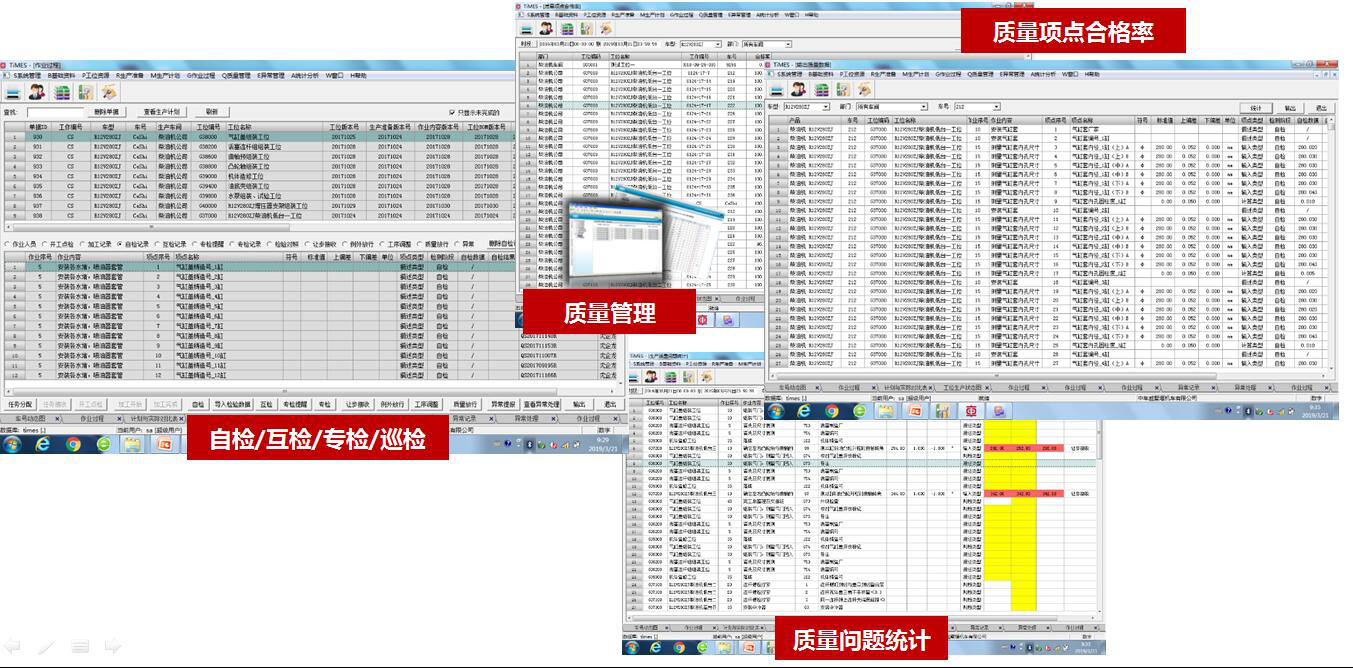The image size is (1353, 668).
Task: Open A统计分析 menu in 作业过程 window
Action: [x=306, y=75]
